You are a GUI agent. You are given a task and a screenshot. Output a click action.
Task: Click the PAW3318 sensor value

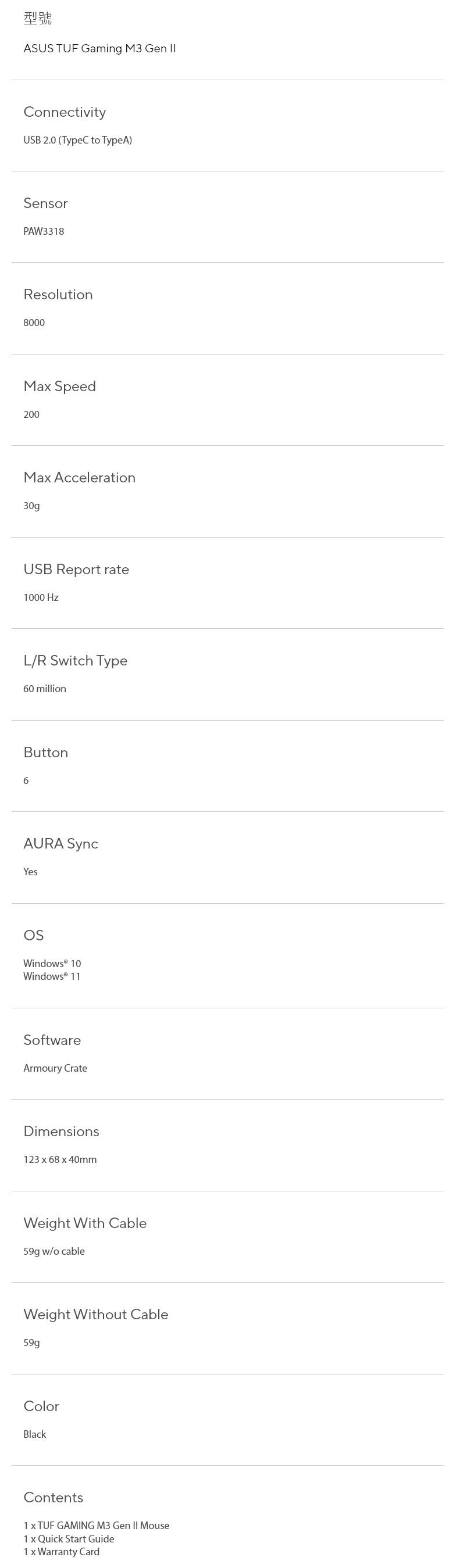[x=43, y=231]
